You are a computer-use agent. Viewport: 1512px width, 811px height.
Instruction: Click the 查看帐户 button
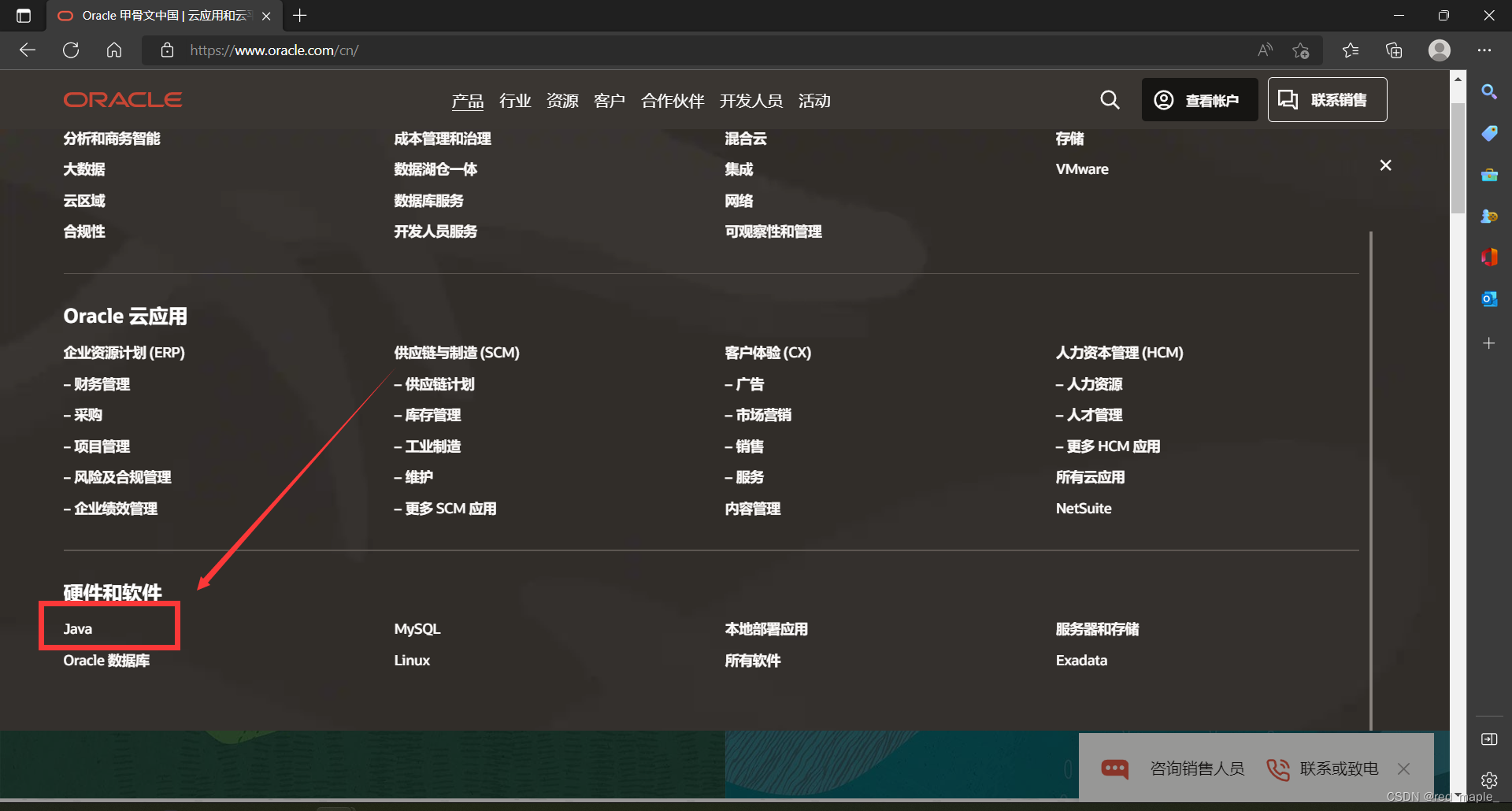(1199, 99)
